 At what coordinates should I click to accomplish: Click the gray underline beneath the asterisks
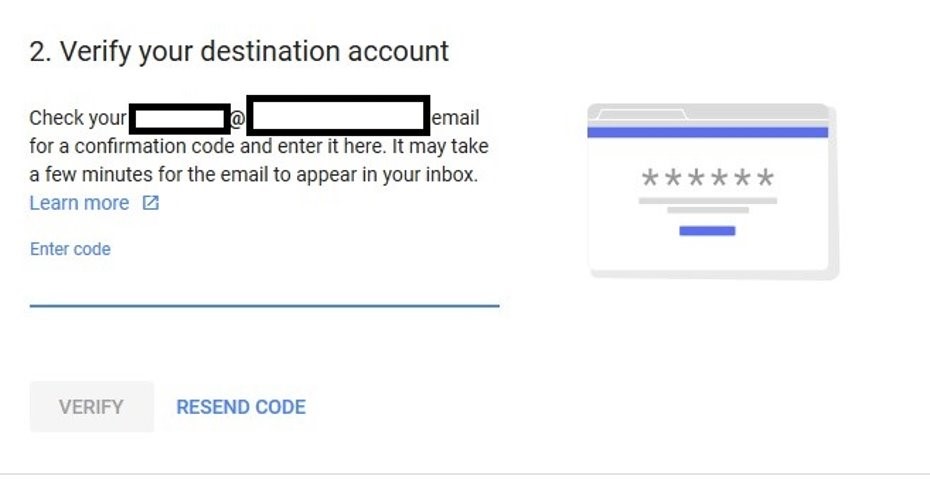click(x=708, y=201)
